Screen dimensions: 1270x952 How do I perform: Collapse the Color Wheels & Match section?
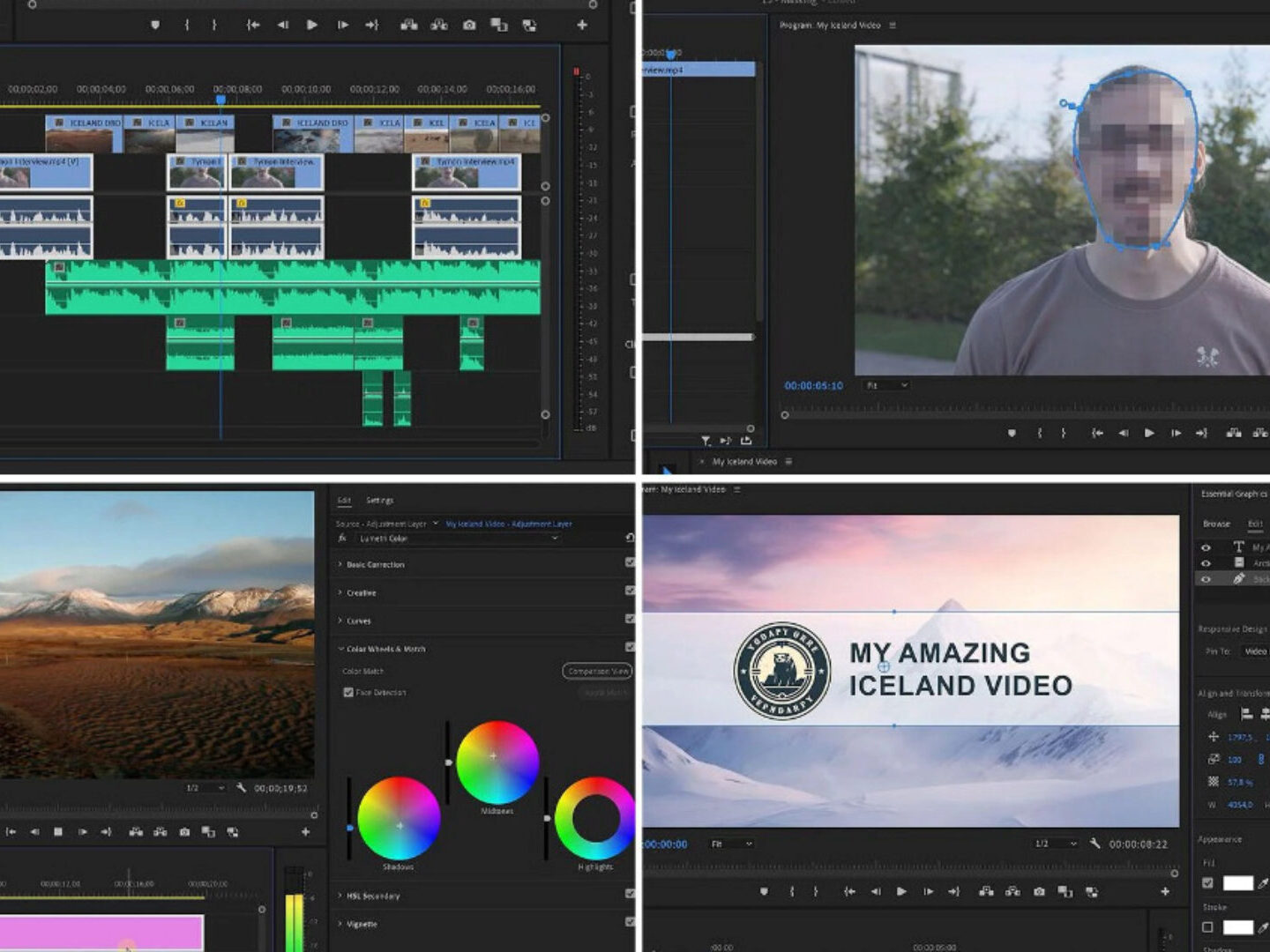[341, 649]
